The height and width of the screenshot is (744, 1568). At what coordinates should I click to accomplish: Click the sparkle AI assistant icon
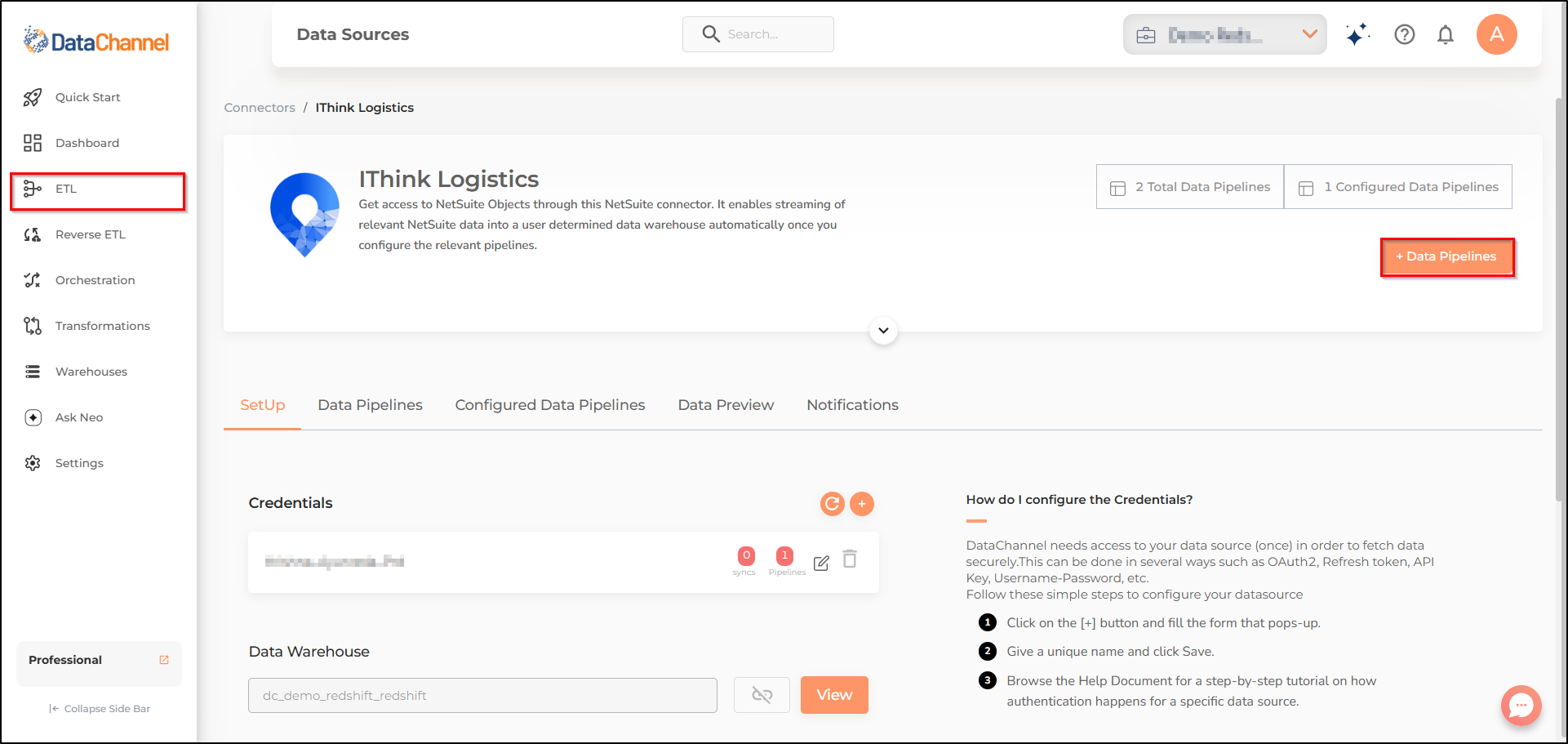click(x=1357, y=34)
